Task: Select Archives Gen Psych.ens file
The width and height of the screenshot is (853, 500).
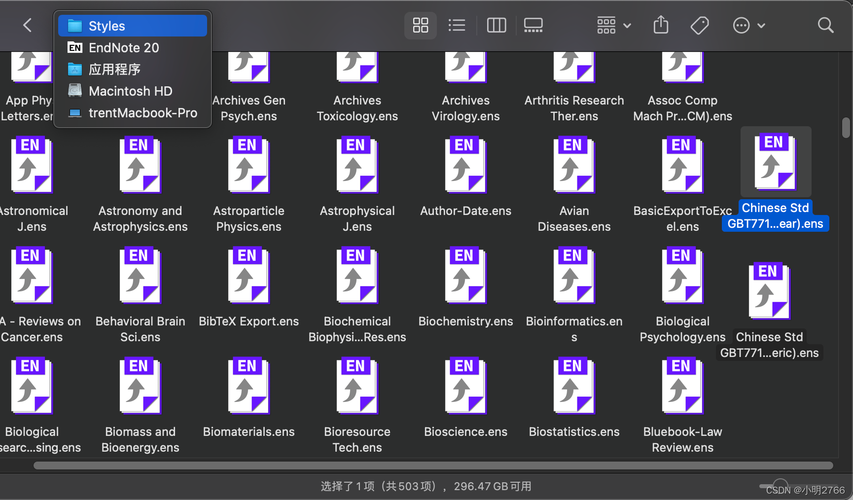Action: click(249, 87)
